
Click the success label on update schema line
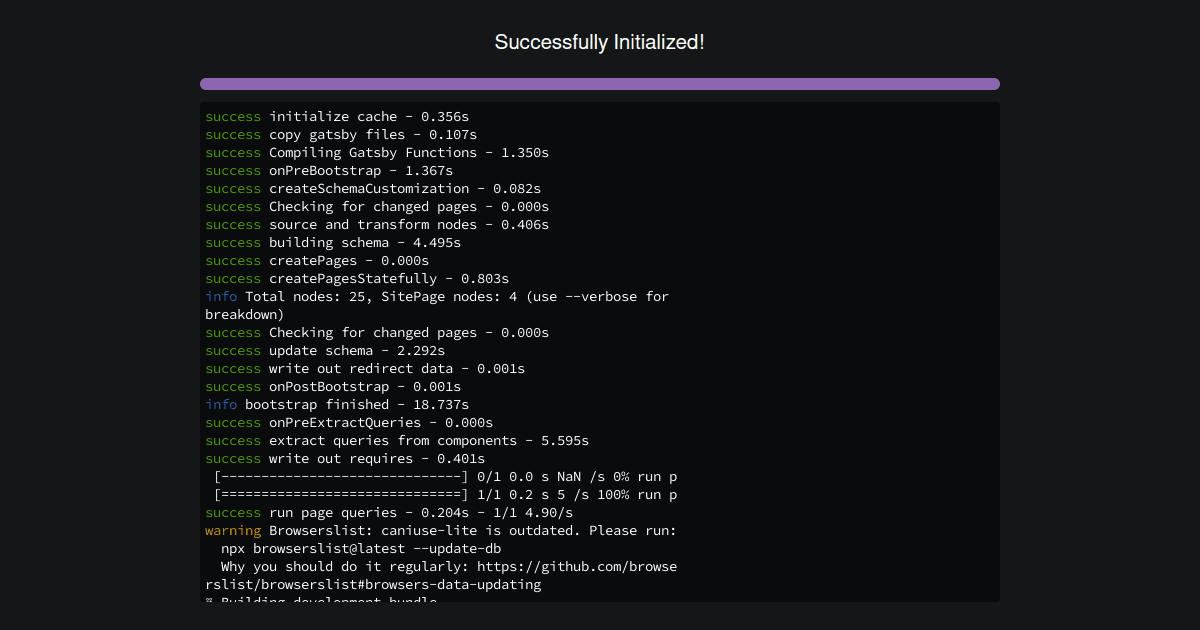(x=232, y=350)
